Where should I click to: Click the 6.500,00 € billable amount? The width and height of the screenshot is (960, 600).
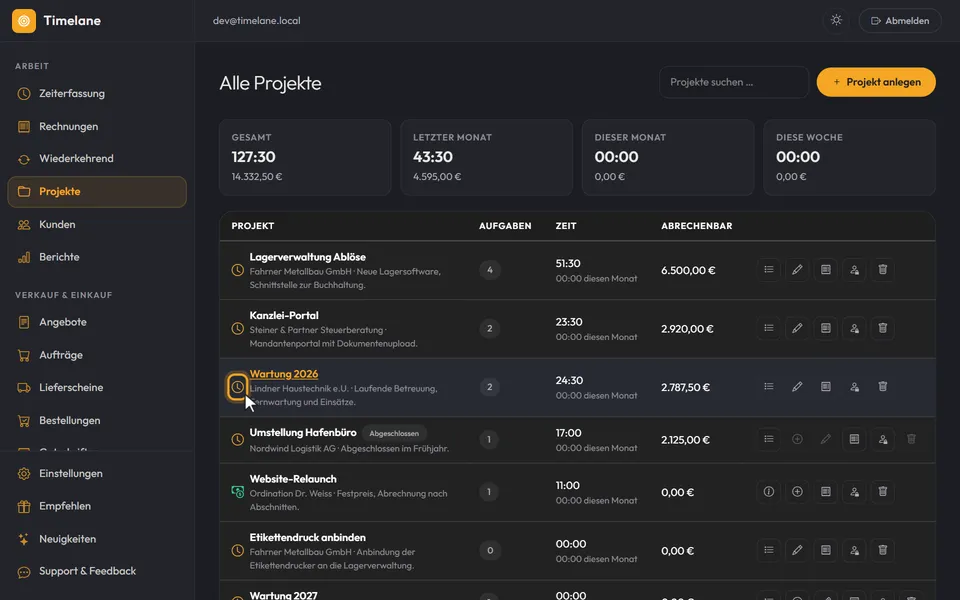tap(688, 270)
